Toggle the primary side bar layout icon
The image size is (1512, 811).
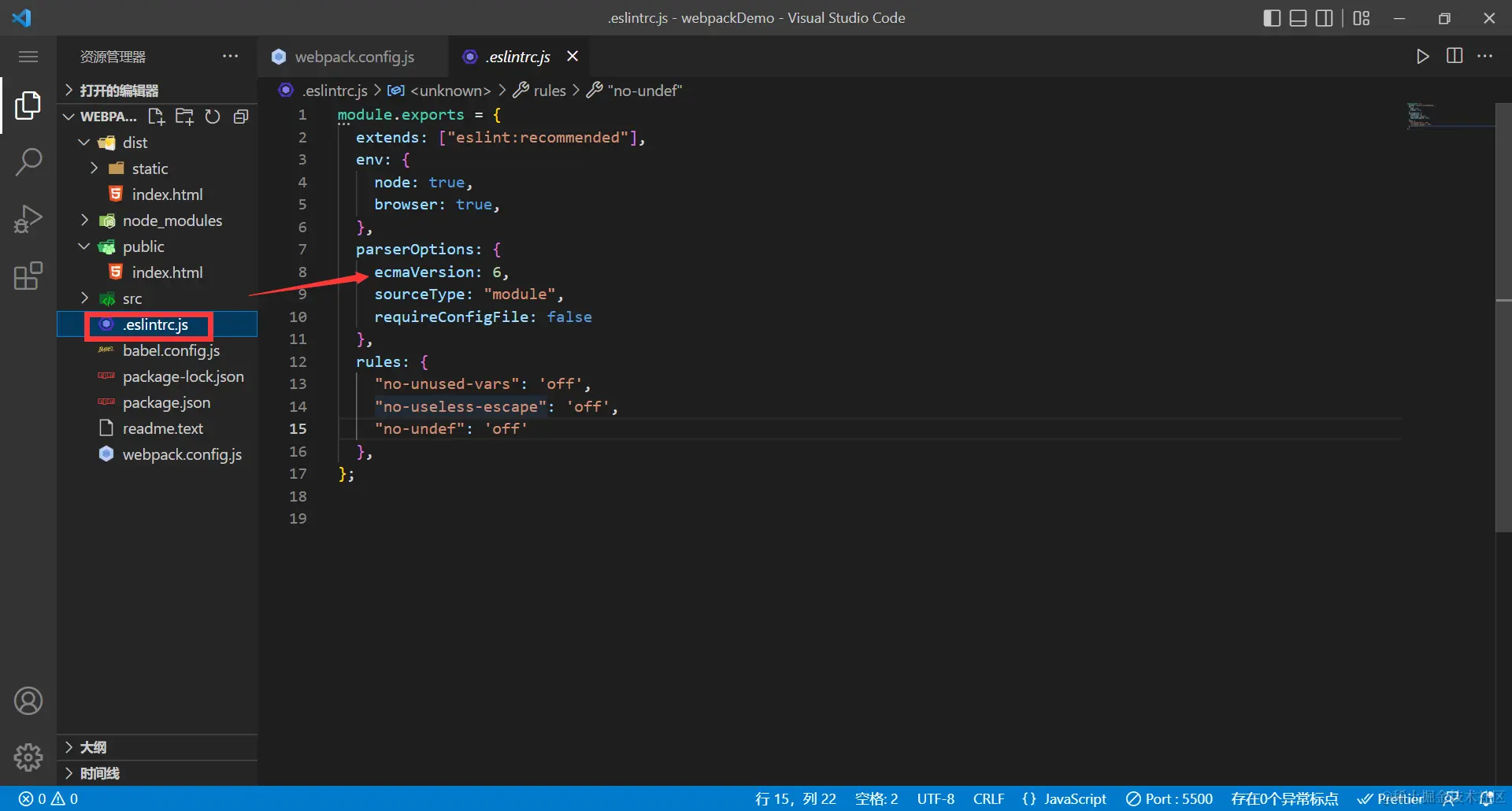[x=1272, y=18]
